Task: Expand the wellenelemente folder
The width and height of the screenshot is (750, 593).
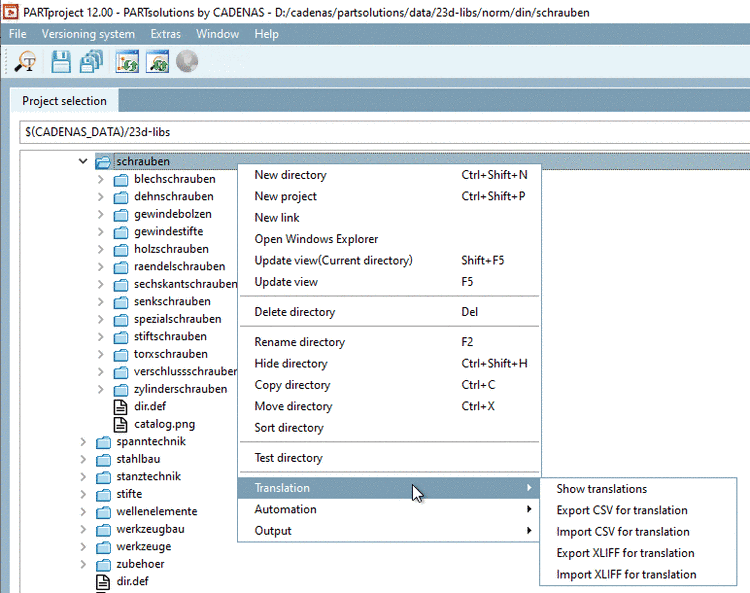Action: tap(83, 512)
